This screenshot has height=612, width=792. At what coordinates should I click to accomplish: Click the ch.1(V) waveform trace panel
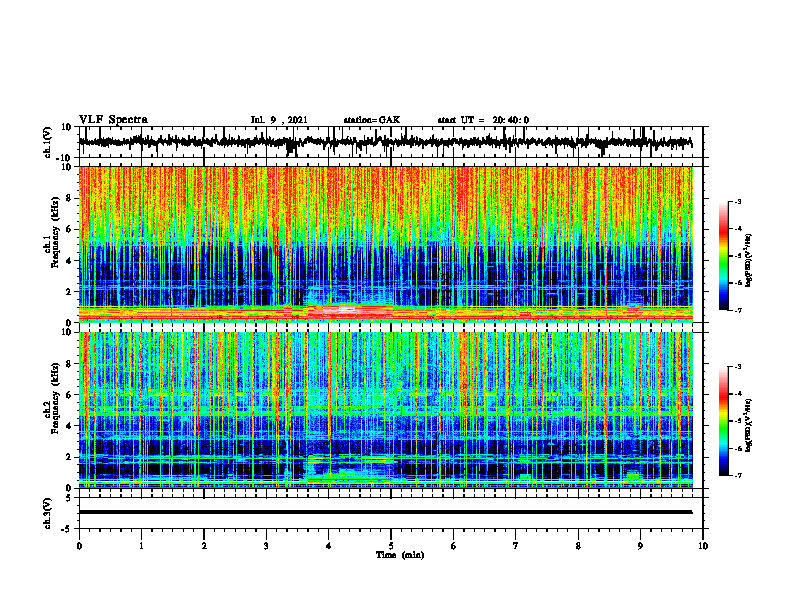pos(391,142)
